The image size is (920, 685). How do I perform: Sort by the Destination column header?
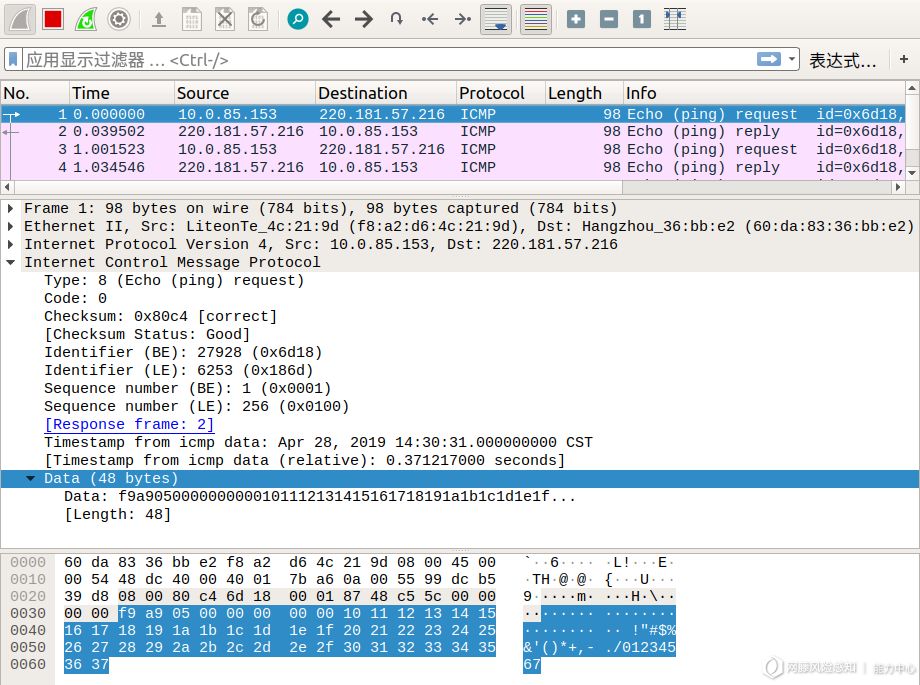point(385,93)
